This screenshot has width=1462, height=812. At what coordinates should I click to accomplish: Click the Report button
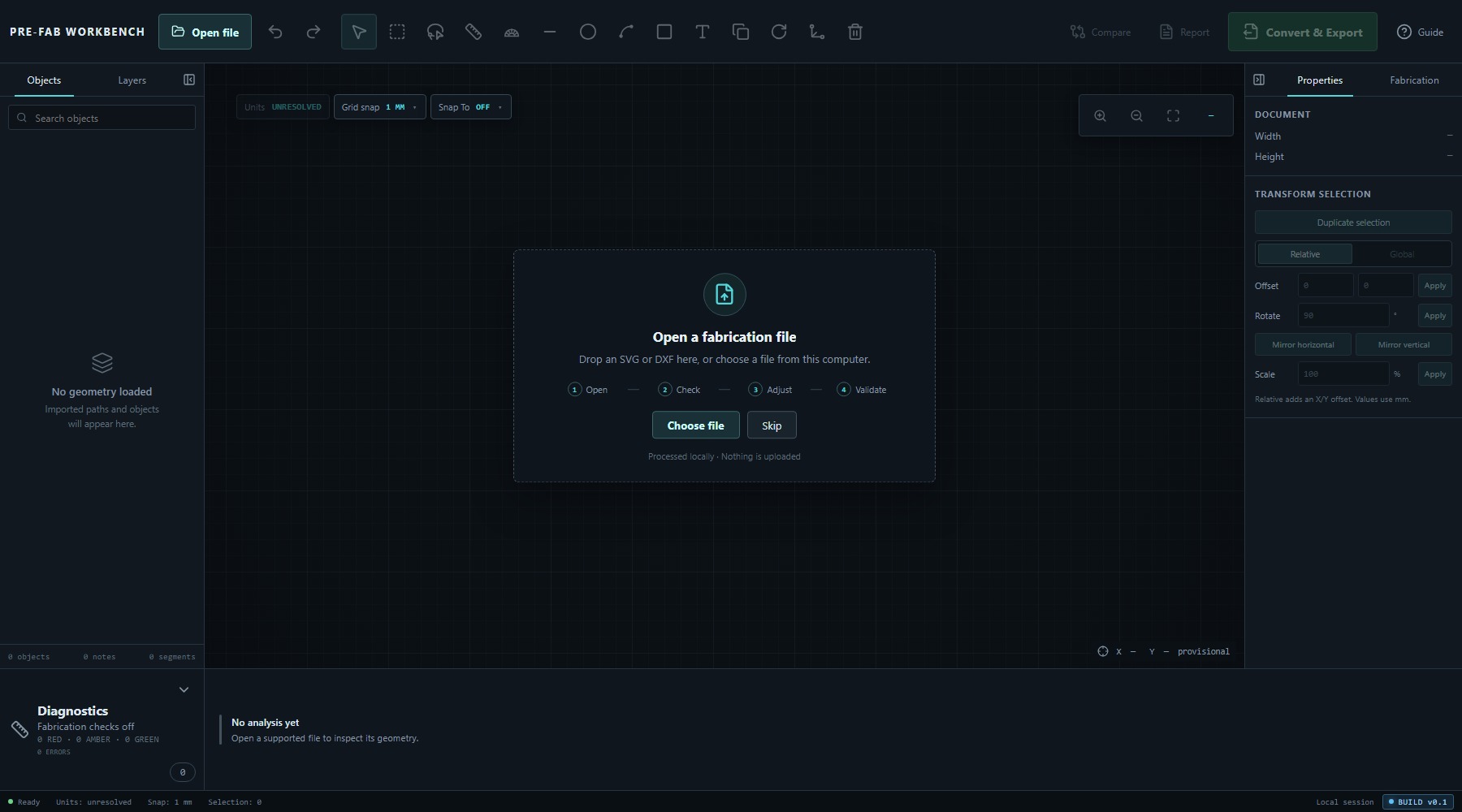pyautogui.click(x=1184, y=32)
